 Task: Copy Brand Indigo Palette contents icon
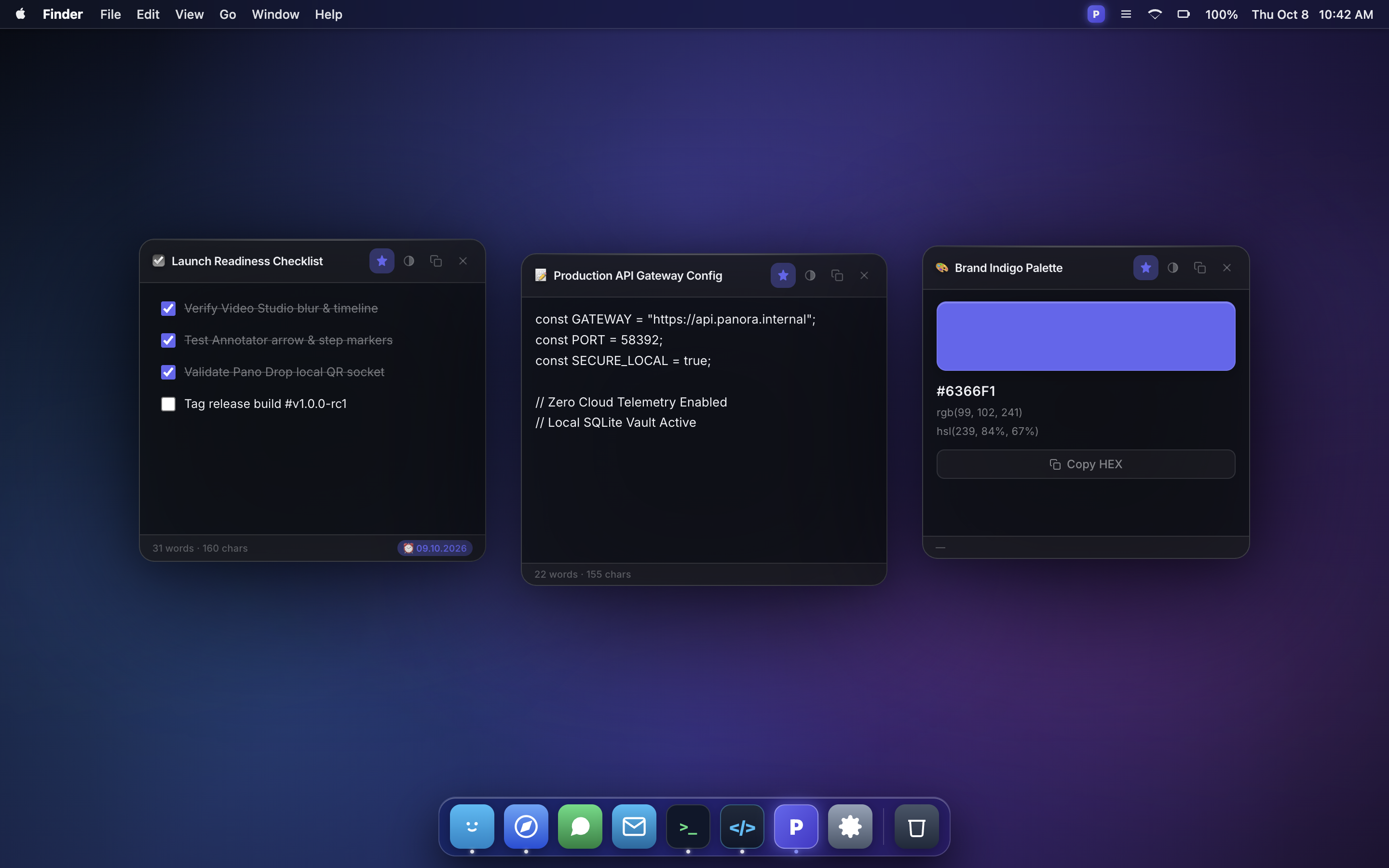[1199, 268]
